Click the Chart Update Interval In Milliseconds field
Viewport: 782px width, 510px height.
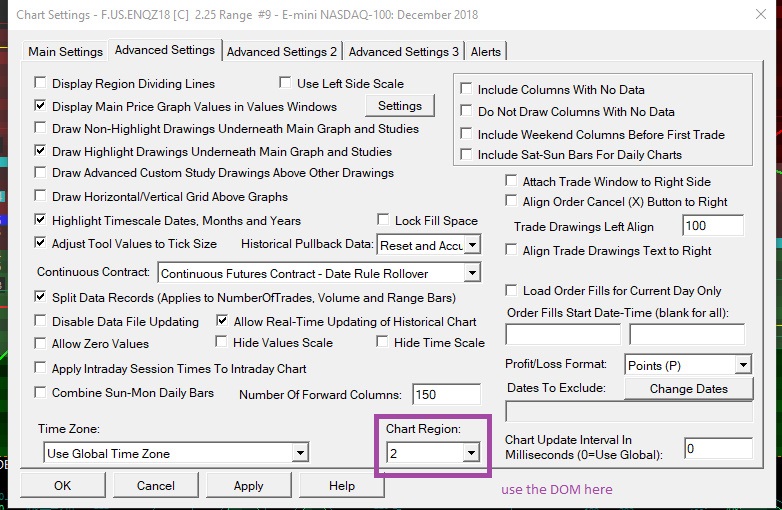click(x=718, y=449)
